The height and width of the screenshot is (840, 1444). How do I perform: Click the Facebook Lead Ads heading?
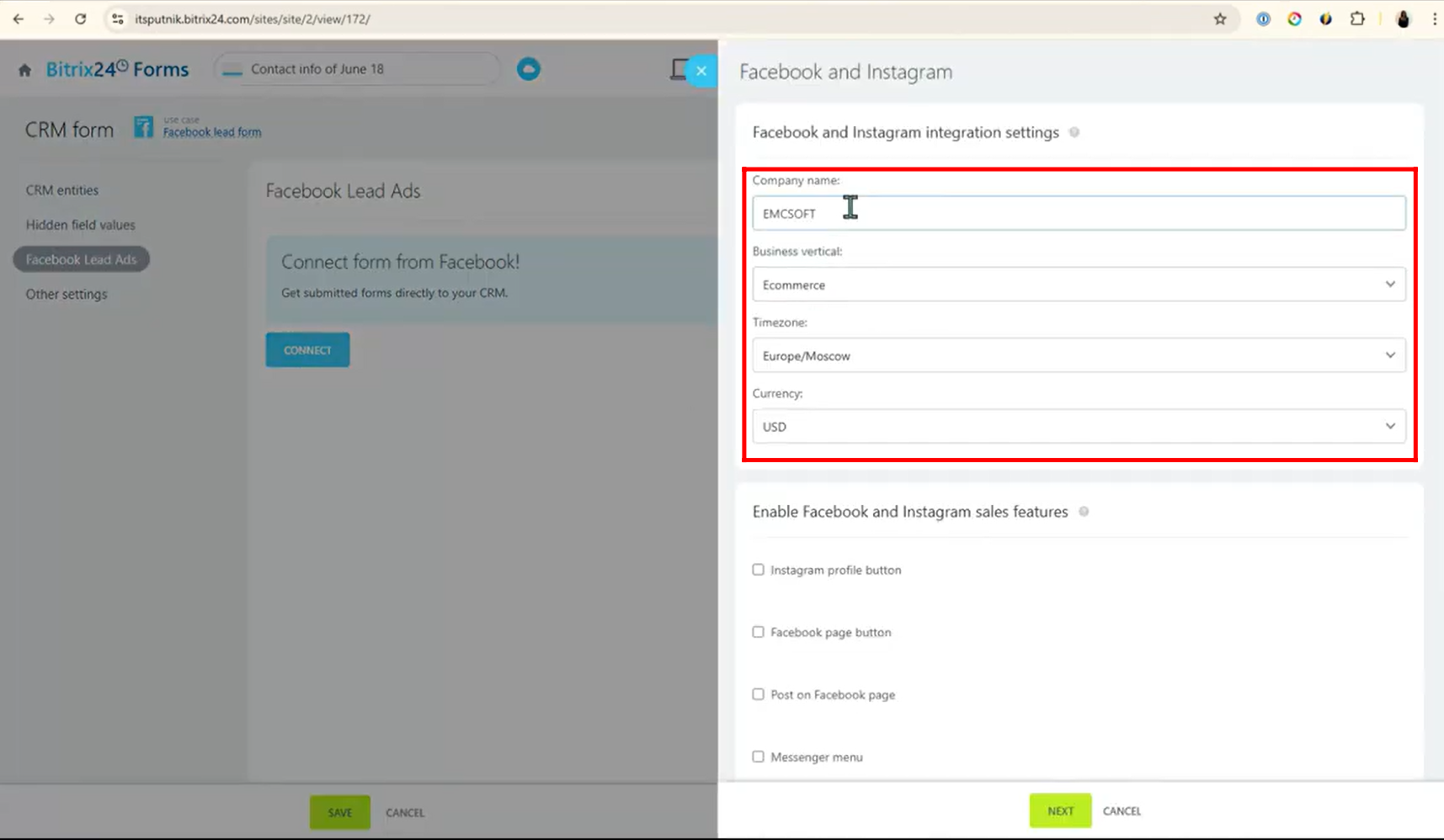(343, 191)
